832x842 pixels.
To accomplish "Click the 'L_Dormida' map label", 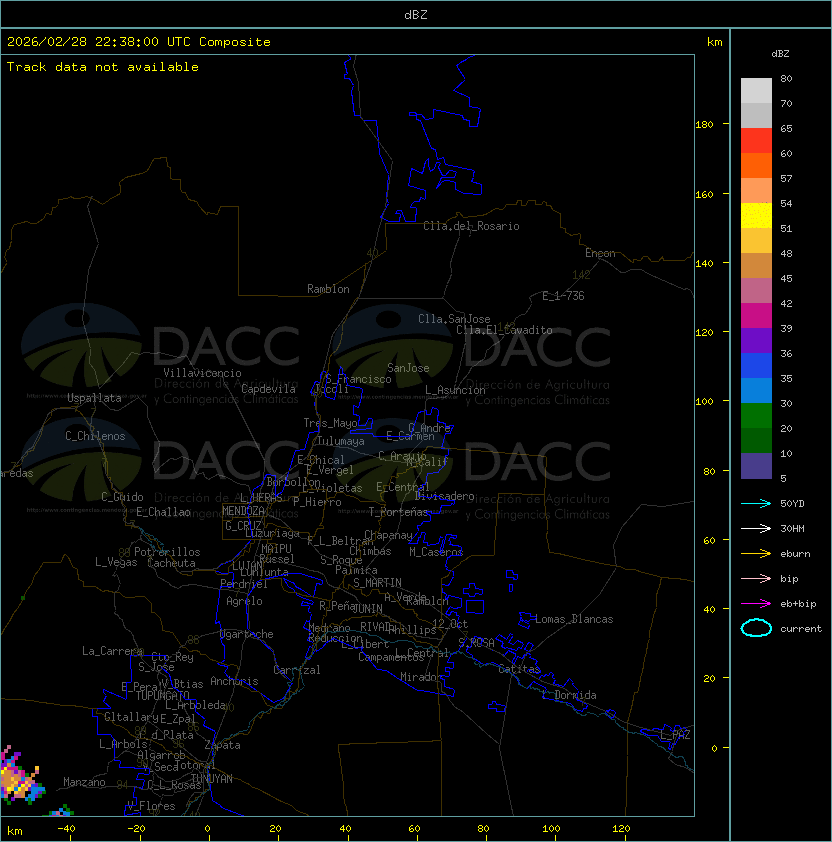I will (569, 695).
